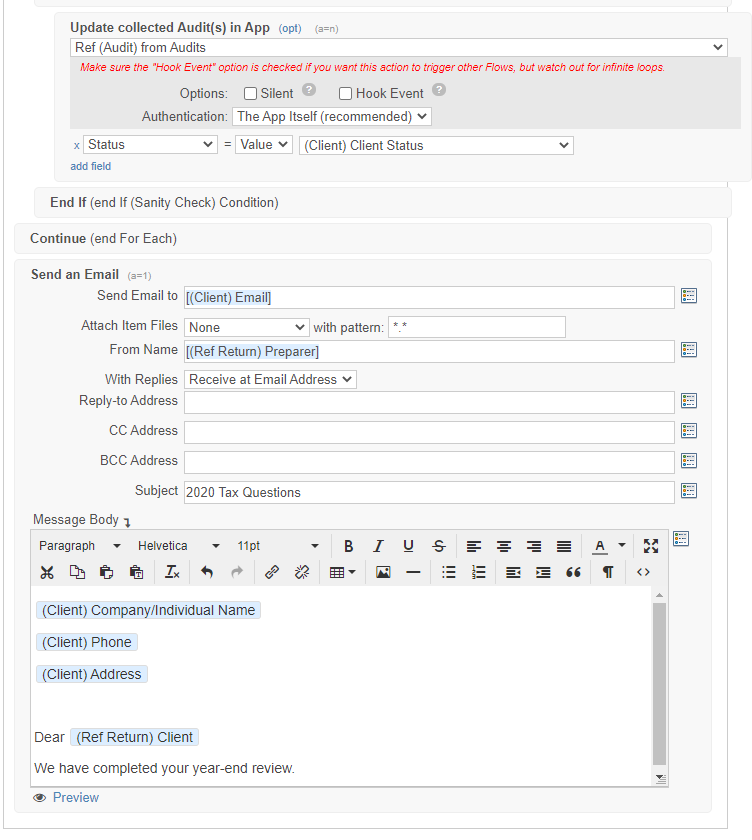This screenshot has width=752, height=840.
Task: Open the Paragraph format dropdown
Action: click(x=79, y=546)
